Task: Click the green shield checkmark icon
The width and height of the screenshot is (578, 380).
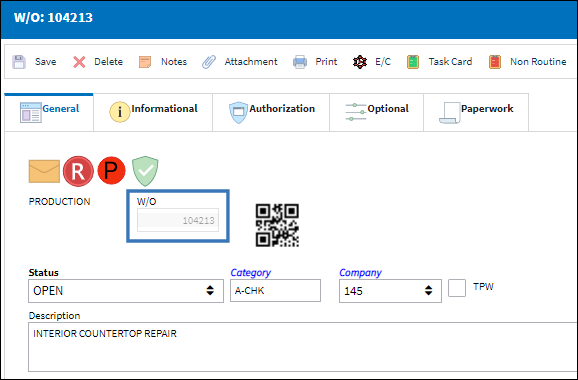Action: (145, 171)
